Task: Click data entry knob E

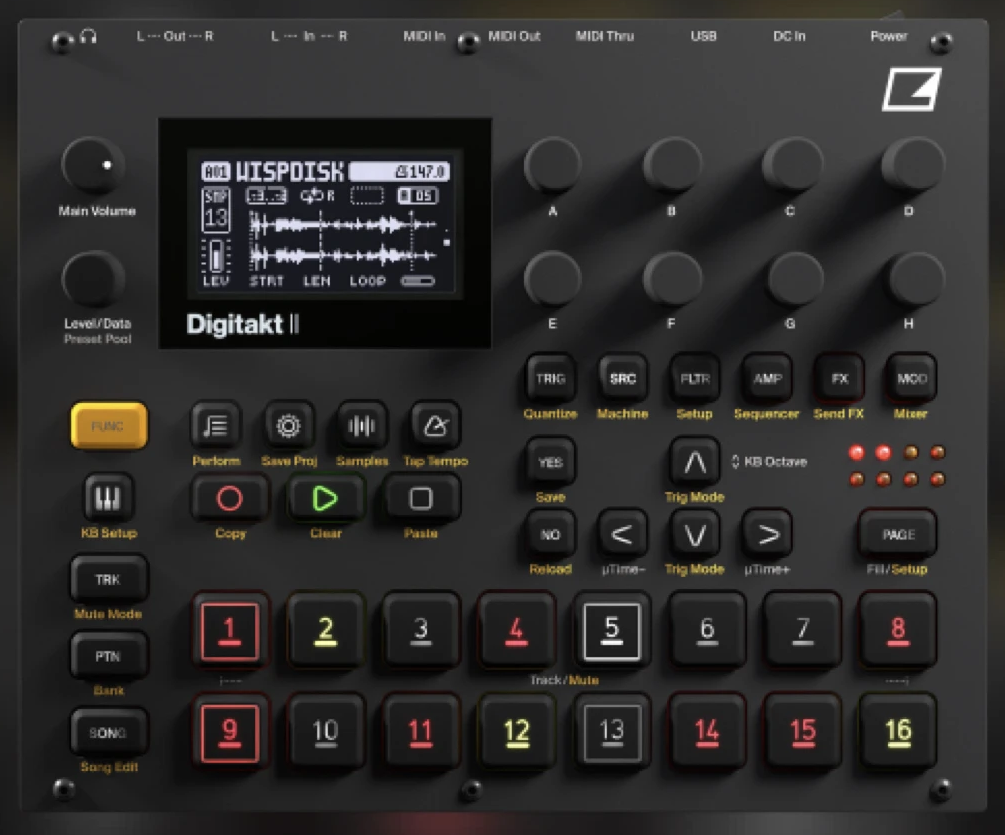Action: coord(552,279)
